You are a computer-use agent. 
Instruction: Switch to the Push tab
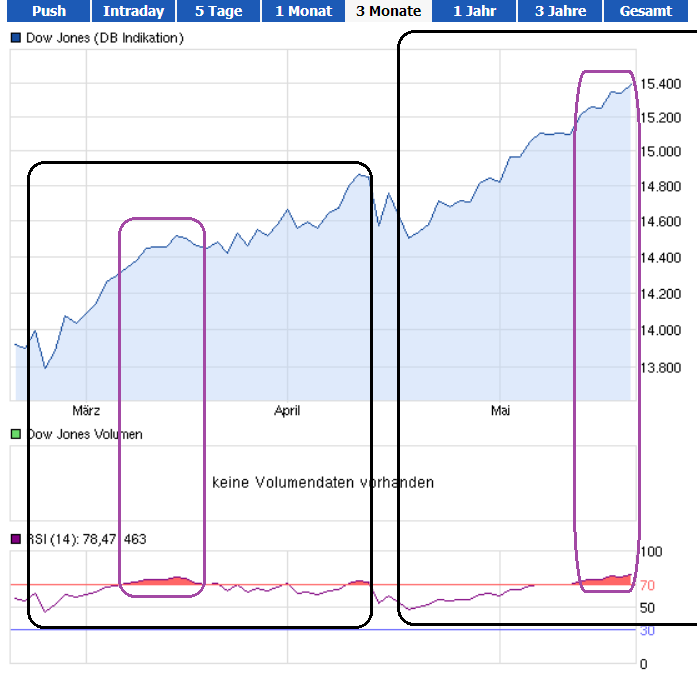coord(48,11)
